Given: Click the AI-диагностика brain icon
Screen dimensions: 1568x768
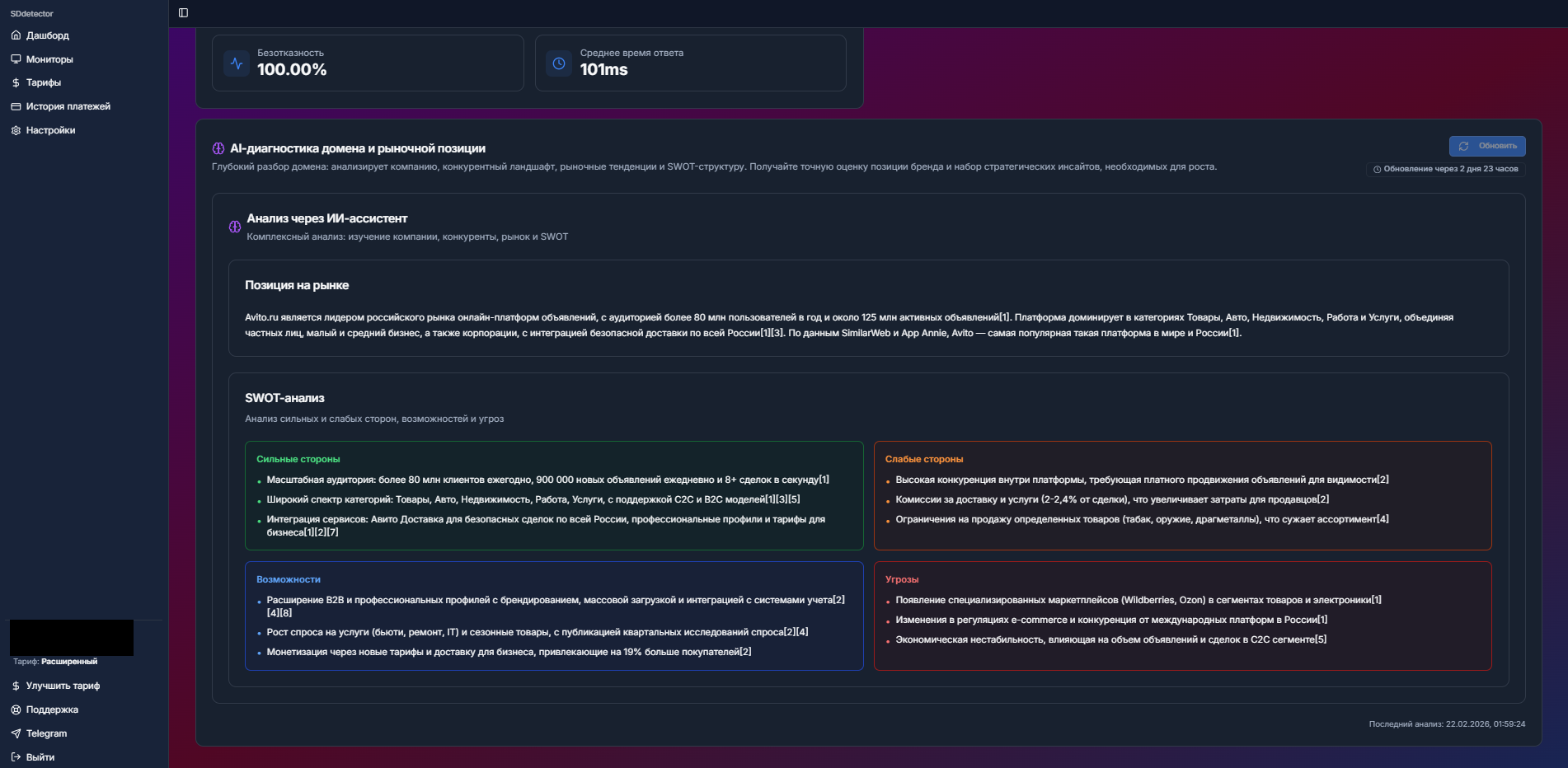Looking at the screenshot, I should point(218,148).
